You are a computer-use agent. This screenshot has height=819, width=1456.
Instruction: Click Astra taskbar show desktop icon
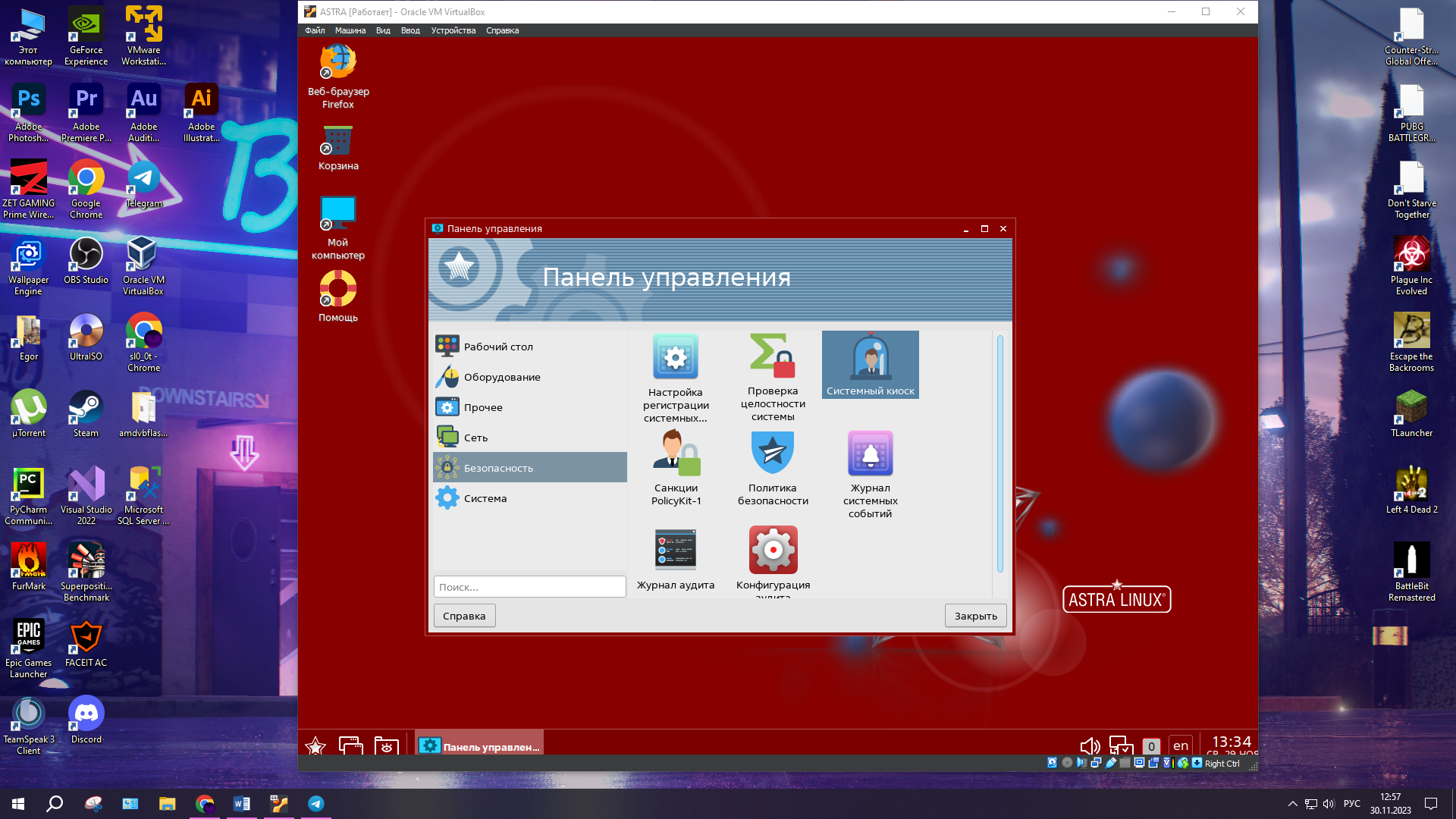(x=350, y=746)
